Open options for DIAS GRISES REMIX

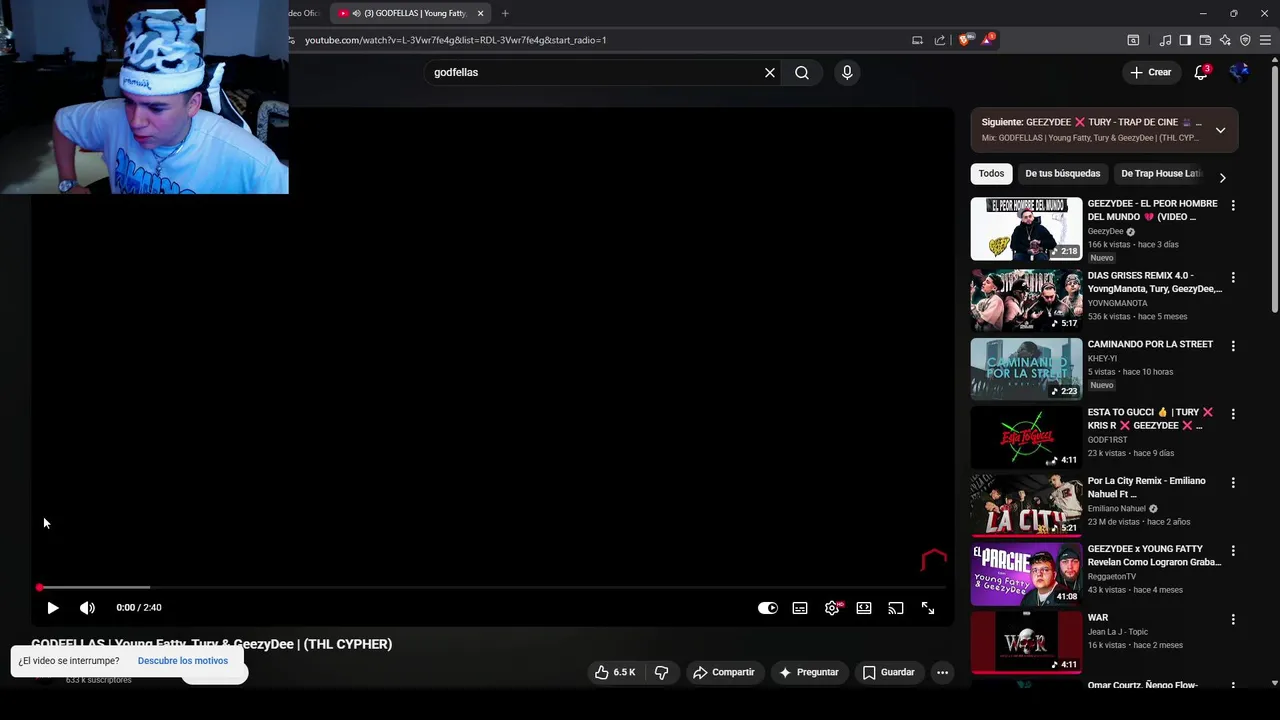[x=1233, y=277]
